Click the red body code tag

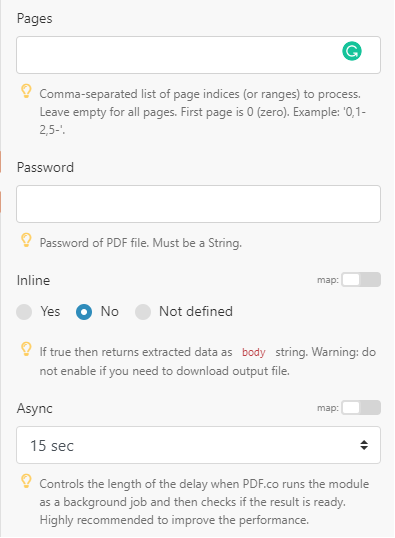click(254, 352)
